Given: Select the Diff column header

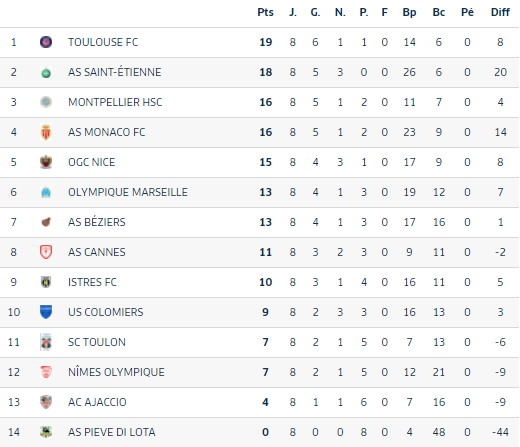Looking at the screenshot, I should pos(500,12).
